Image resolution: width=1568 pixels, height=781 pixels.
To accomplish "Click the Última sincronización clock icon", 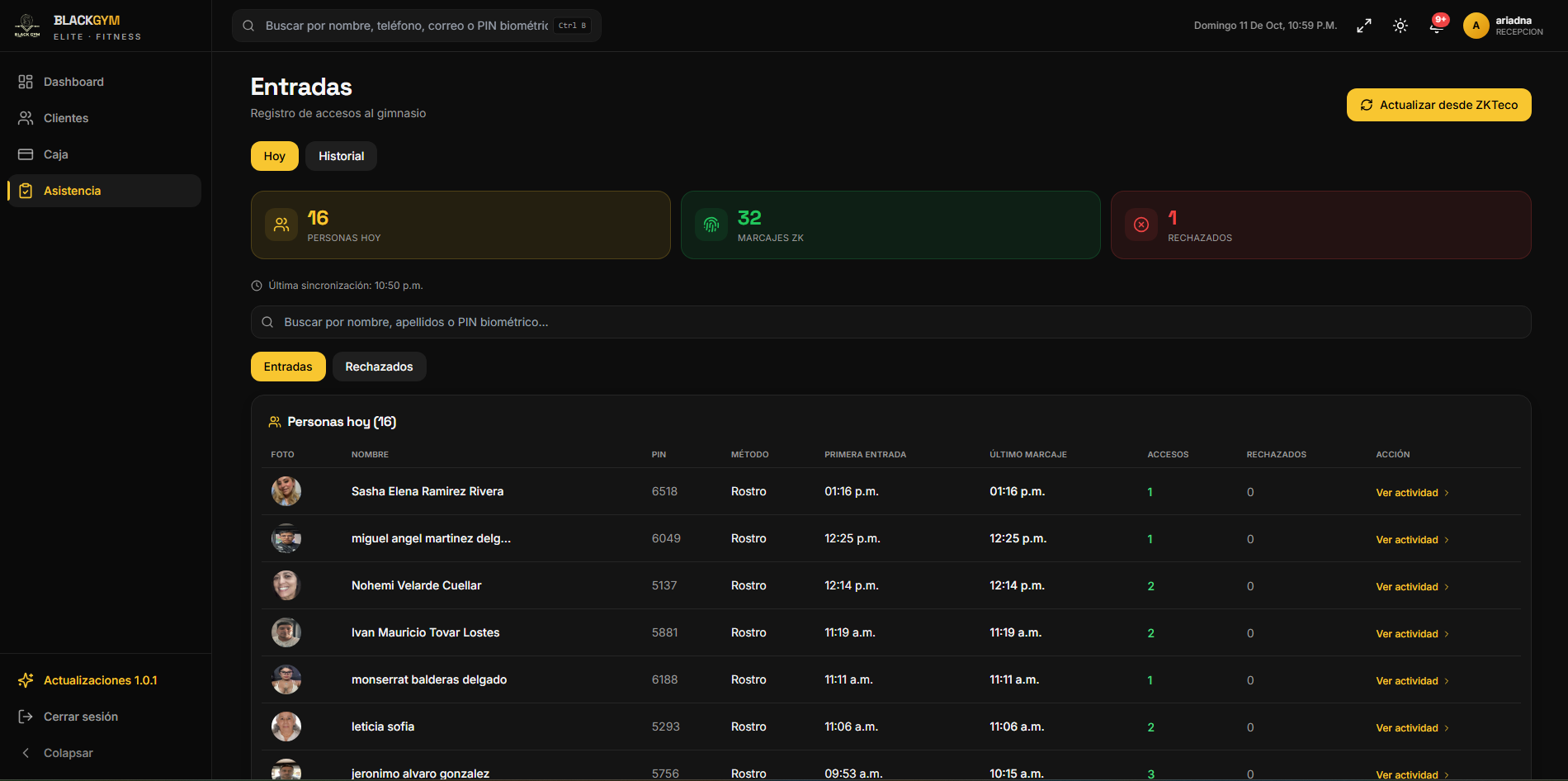I will (257, 286).
